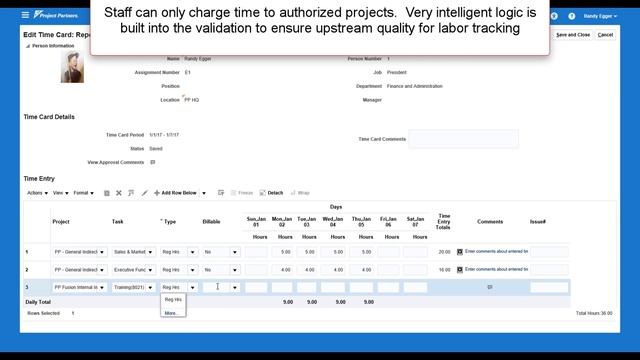Click row 3 Friday hours field
640x360 pixels.
388,287
